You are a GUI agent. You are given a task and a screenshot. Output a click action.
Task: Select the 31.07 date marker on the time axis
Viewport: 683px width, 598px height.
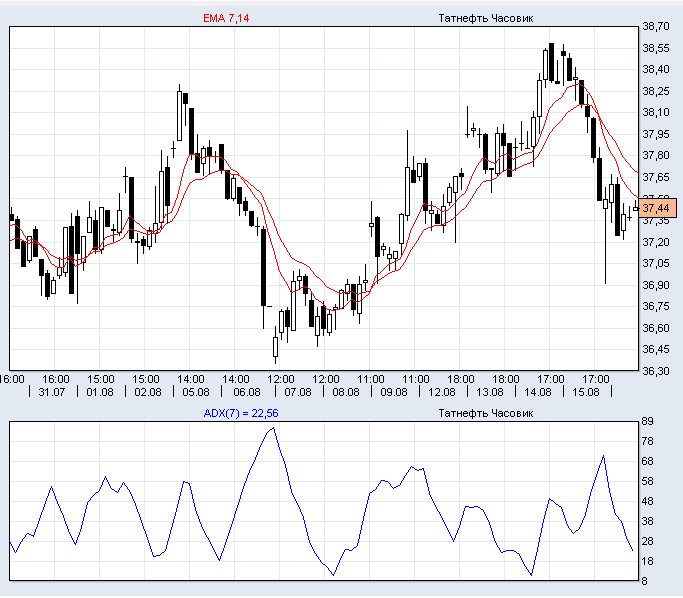pos(51,392)
